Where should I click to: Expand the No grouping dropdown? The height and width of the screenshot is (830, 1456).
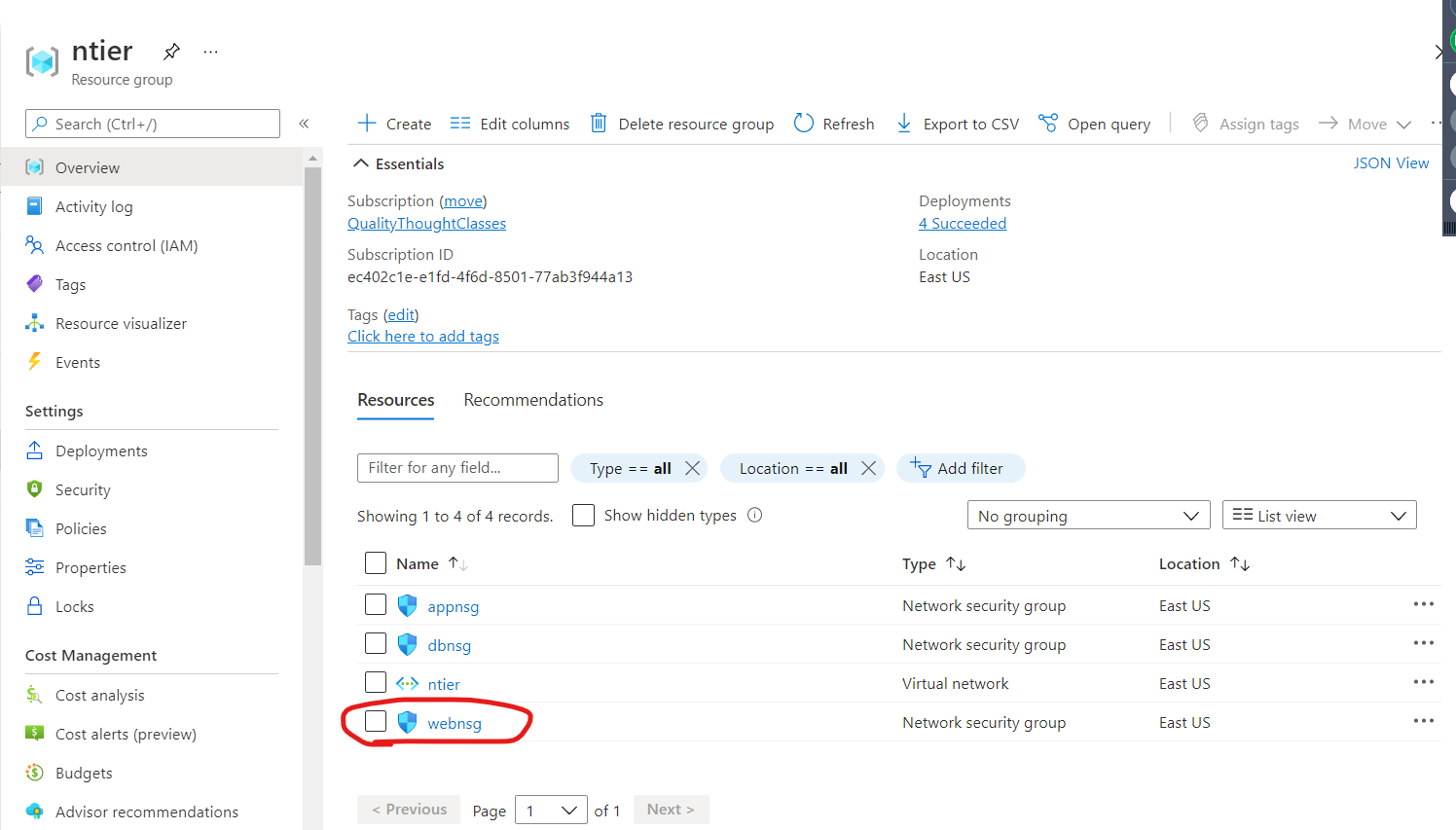pos(1088,515)
